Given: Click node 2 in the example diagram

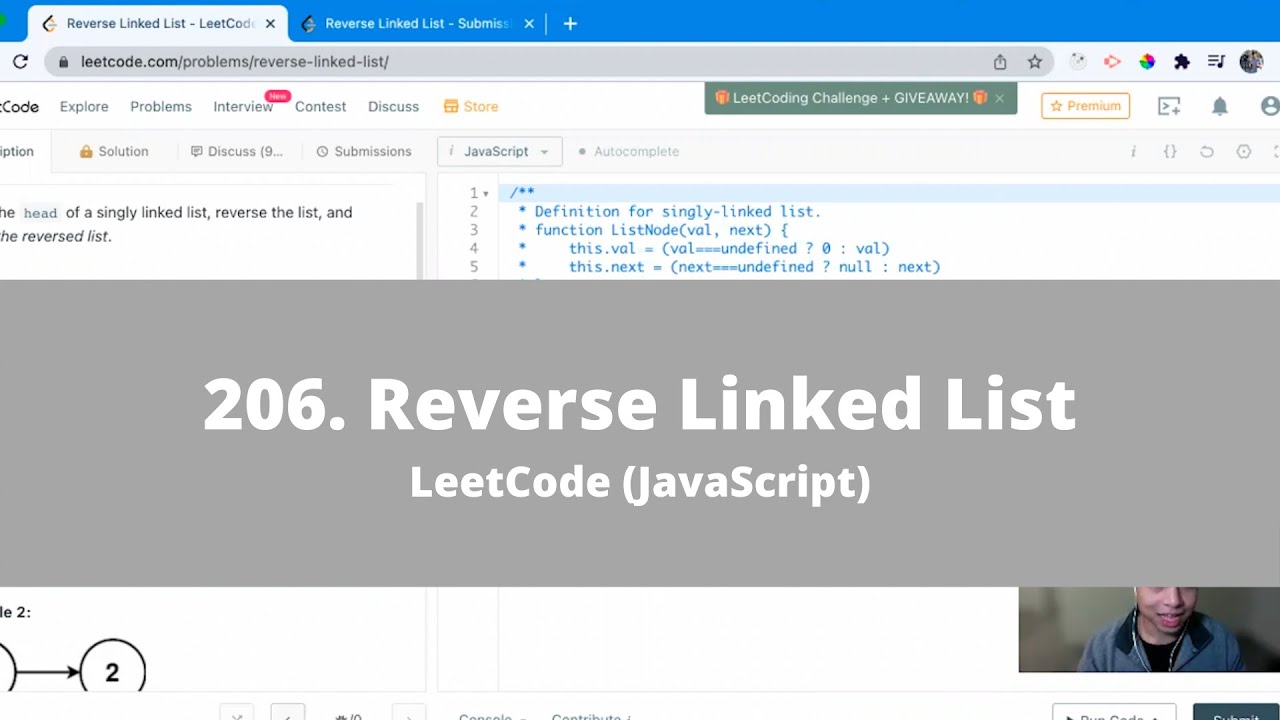Looking at the screenshot, I should coord(112,672).
